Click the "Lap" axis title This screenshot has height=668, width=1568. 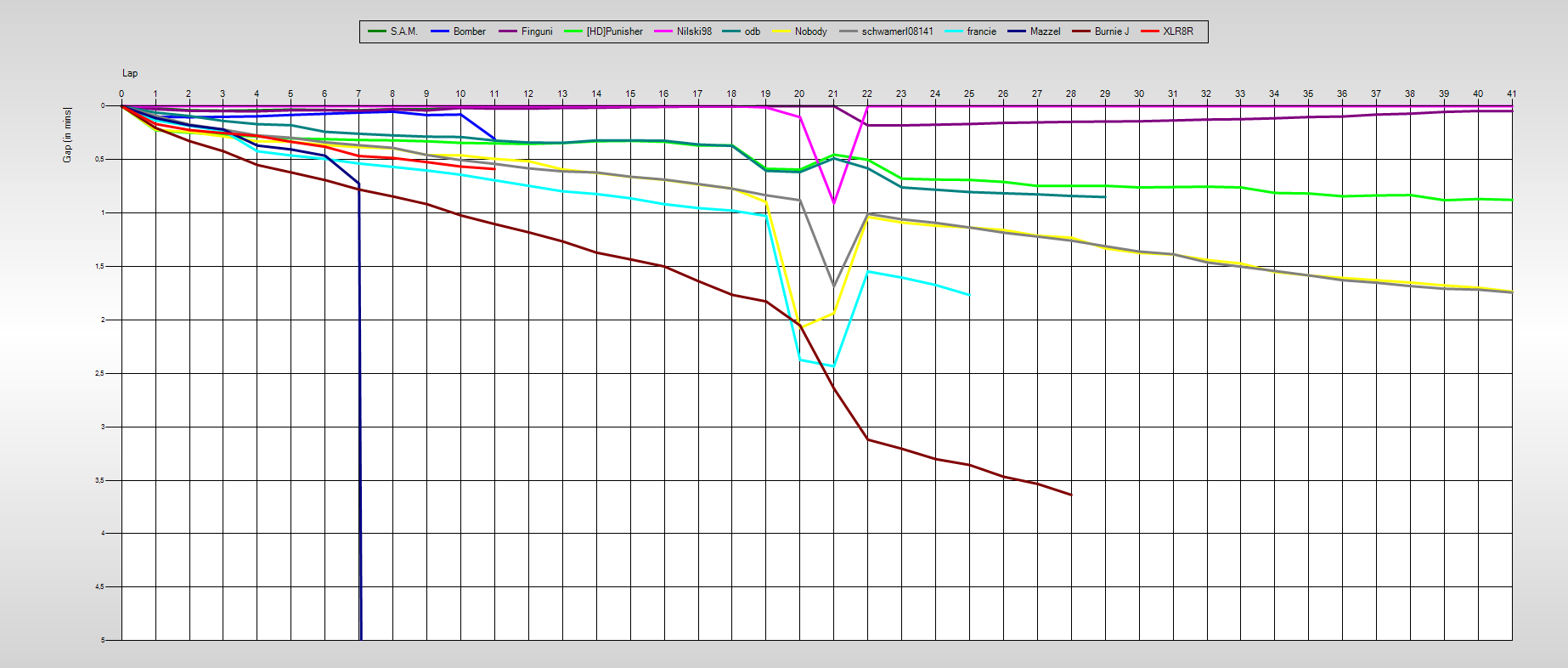130,73
